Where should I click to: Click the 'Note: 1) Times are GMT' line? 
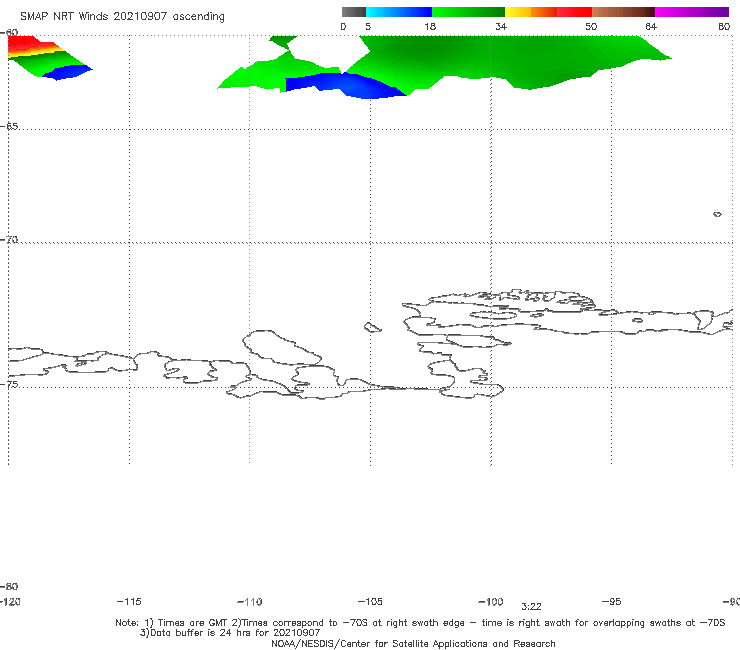pyautogui.click(x=420, y=623)
